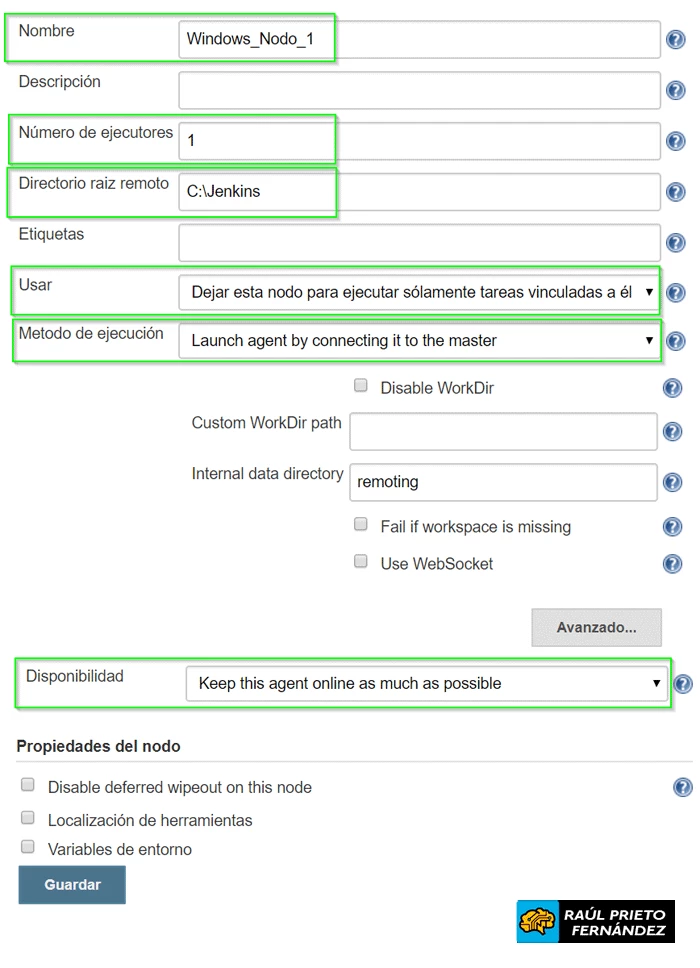This screenshot has width=700, height=968.
Task: Open the Usar dropdown
Action: tap(419, 293)
